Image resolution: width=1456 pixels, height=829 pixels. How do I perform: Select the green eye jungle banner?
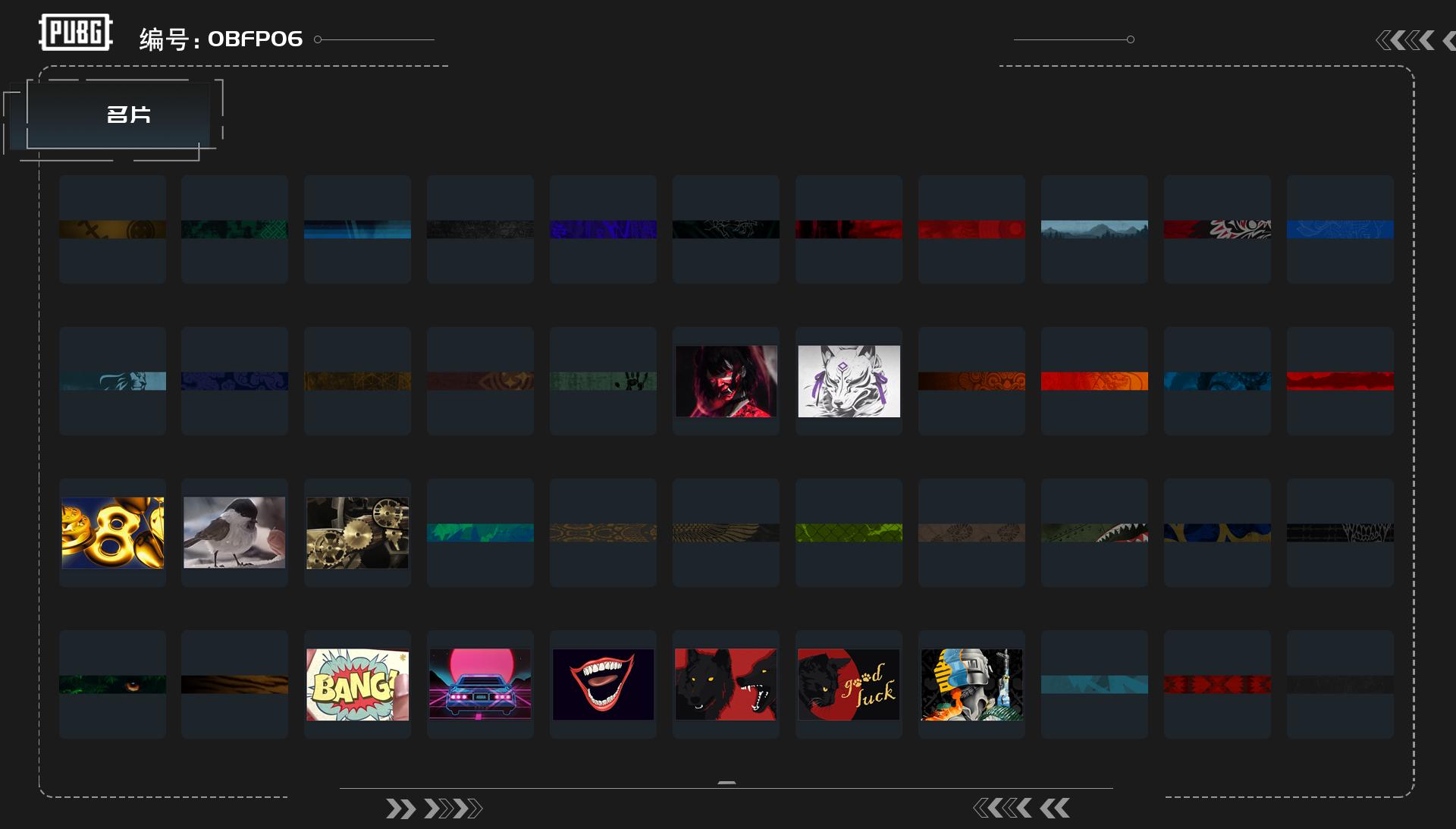[112, 684]
